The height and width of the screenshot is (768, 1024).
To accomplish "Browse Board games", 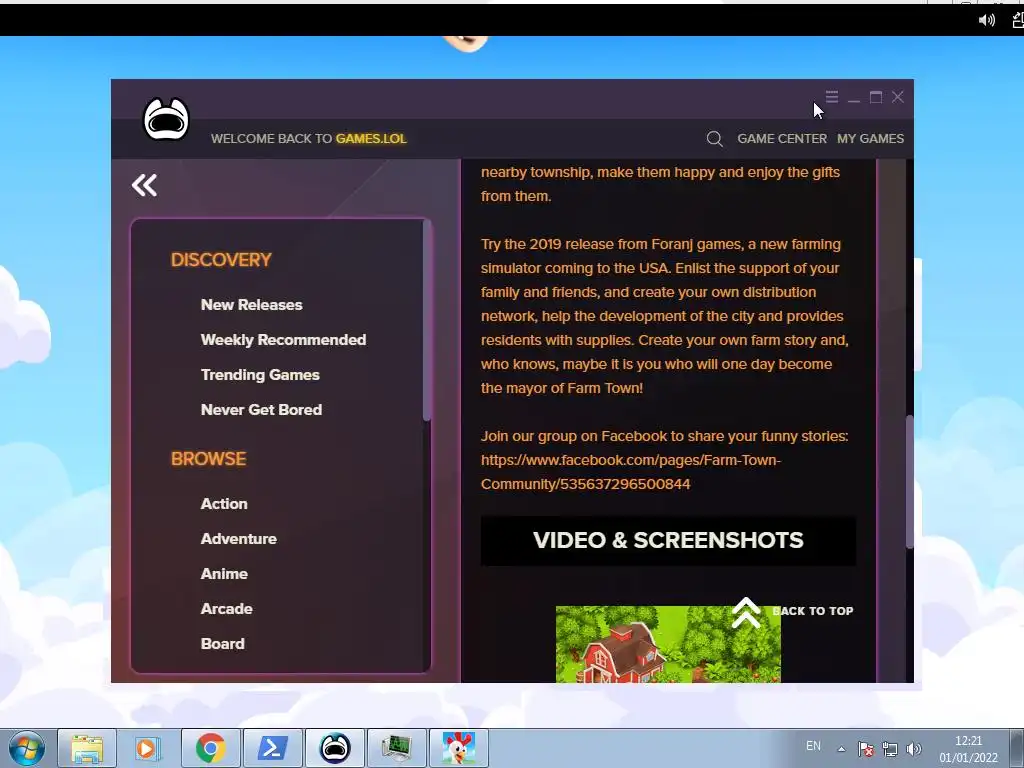I will point(223,643).
